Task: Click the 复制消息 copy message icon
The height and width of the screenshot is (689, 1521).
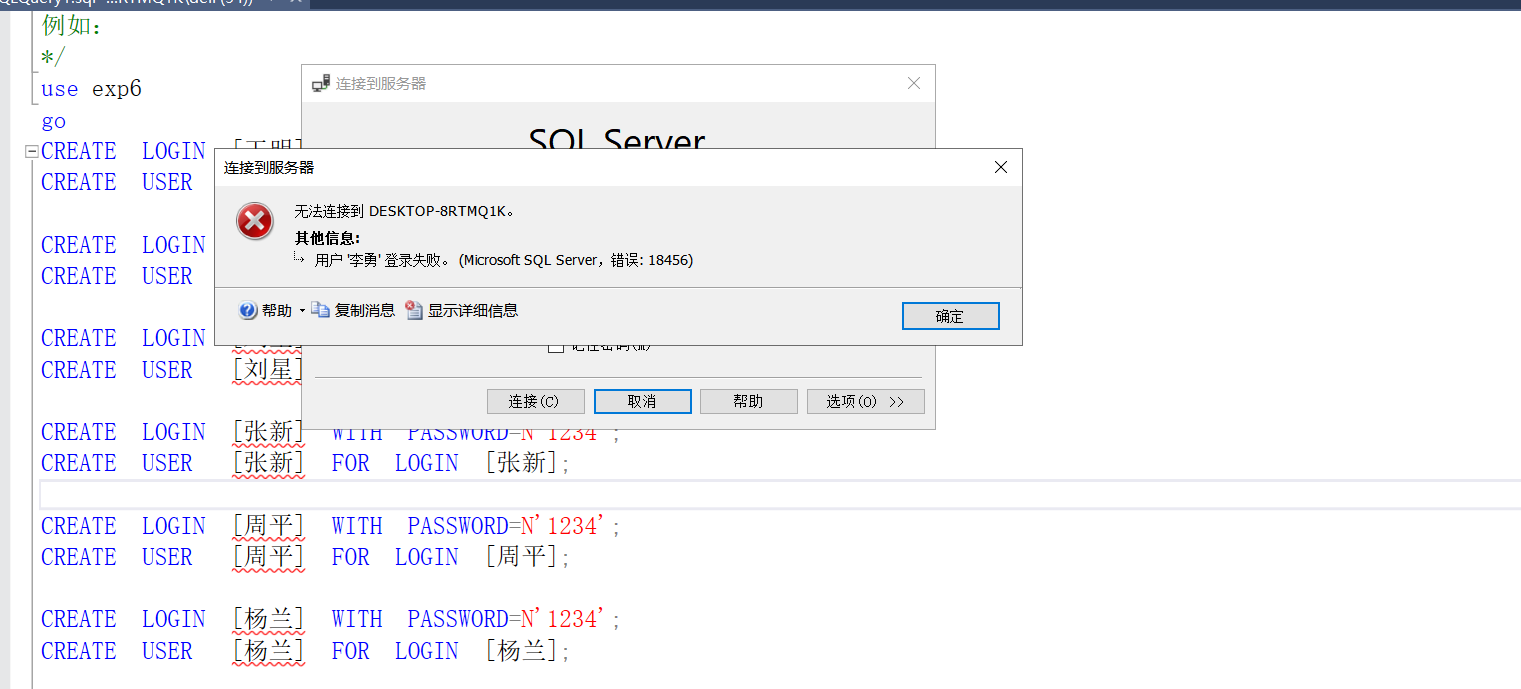Action: click(x=320, y=310)
